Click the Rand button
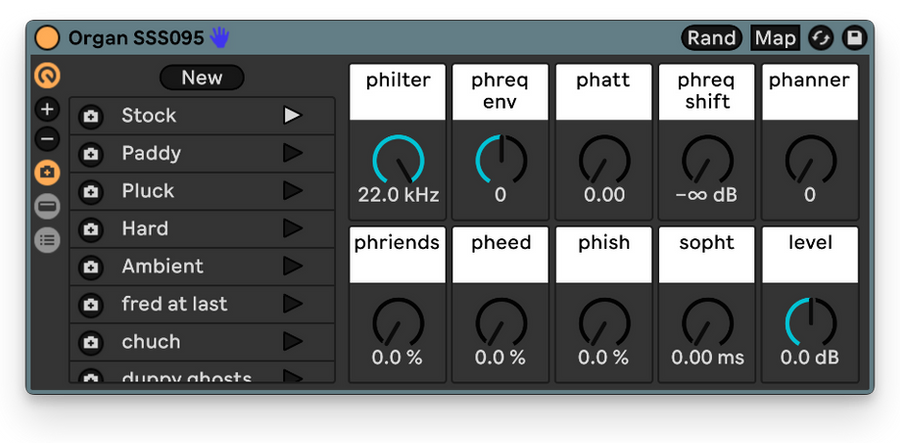The height and width of the screenshot is (443, 900). coord(712,38)
